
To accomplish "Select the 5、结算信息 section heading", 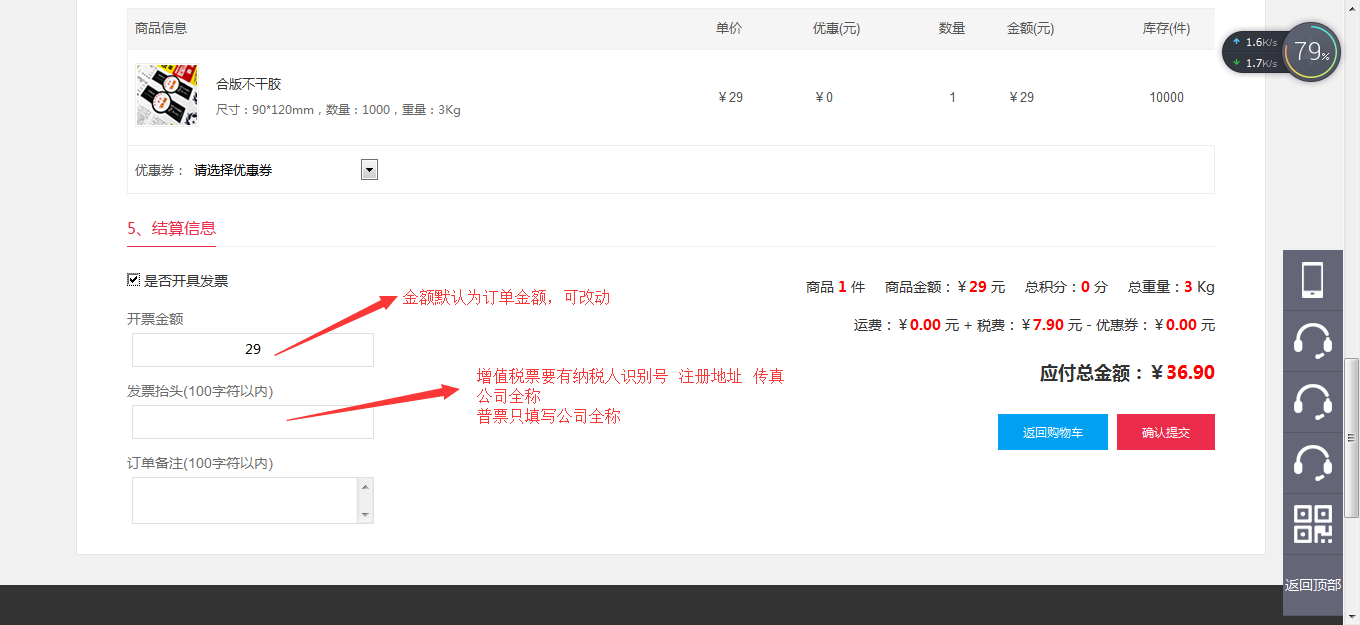I will click(x=171, y=228).
